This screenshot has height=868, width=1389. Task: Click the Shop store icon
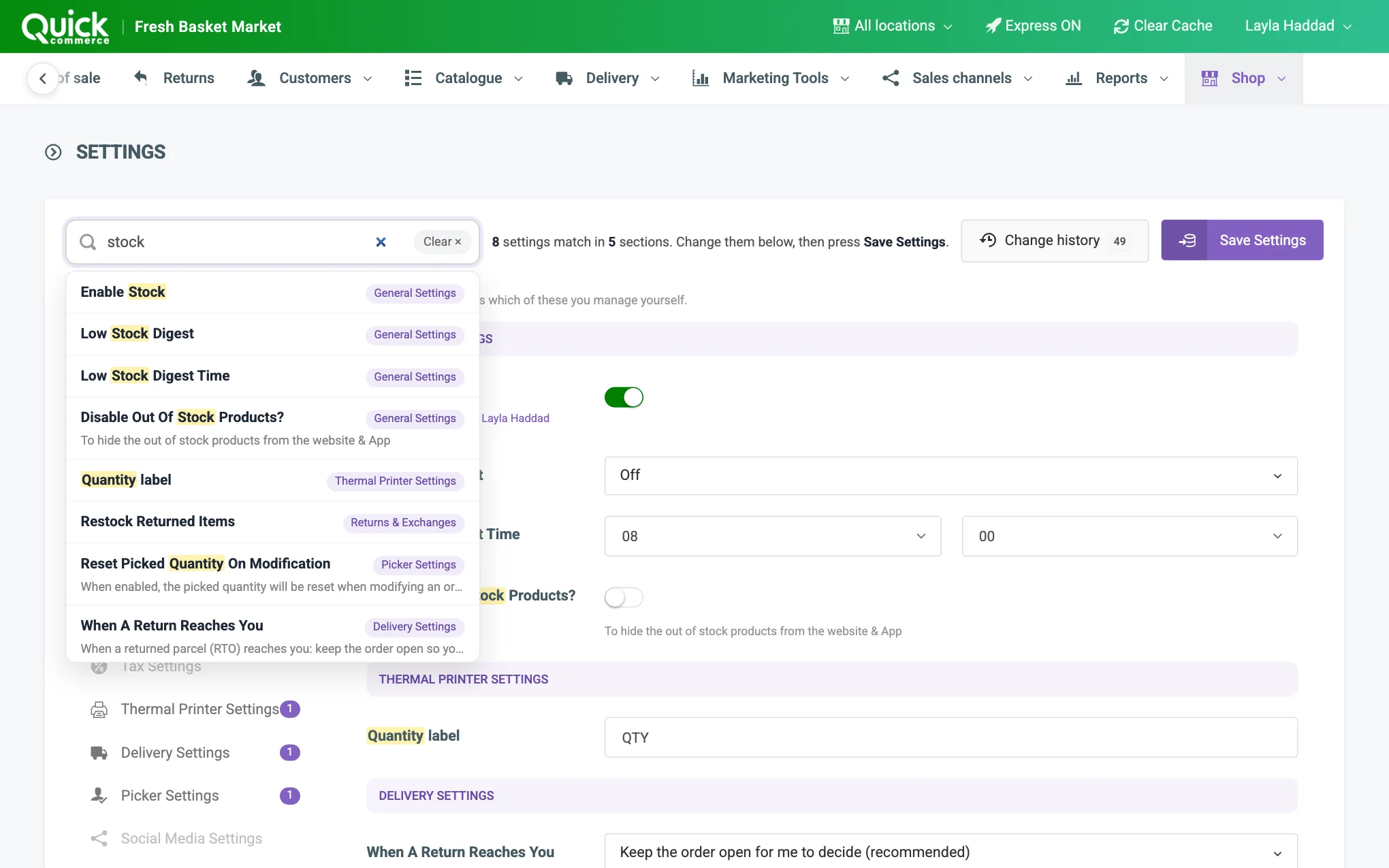click(x=1210, y=78)
